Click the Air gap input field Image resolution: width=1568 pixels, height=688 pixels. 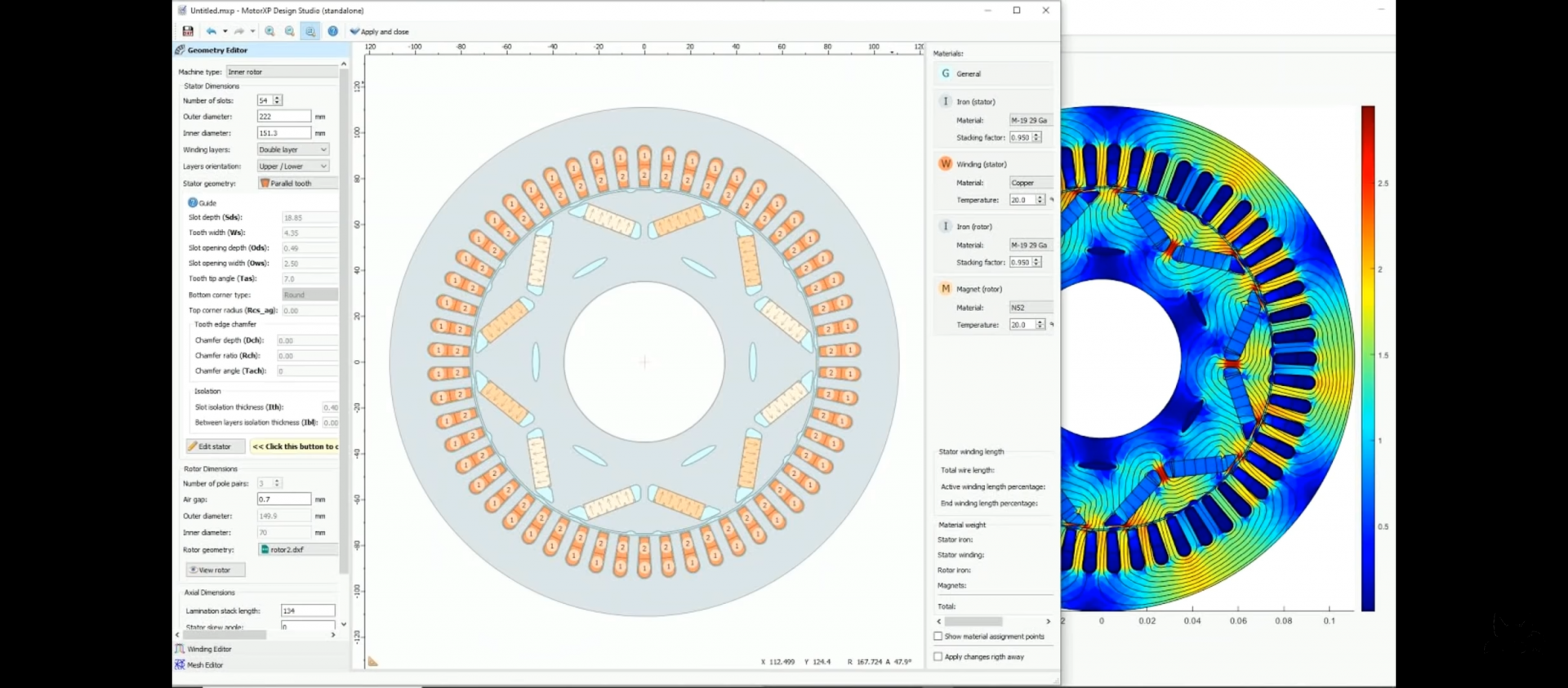point(283,499)
